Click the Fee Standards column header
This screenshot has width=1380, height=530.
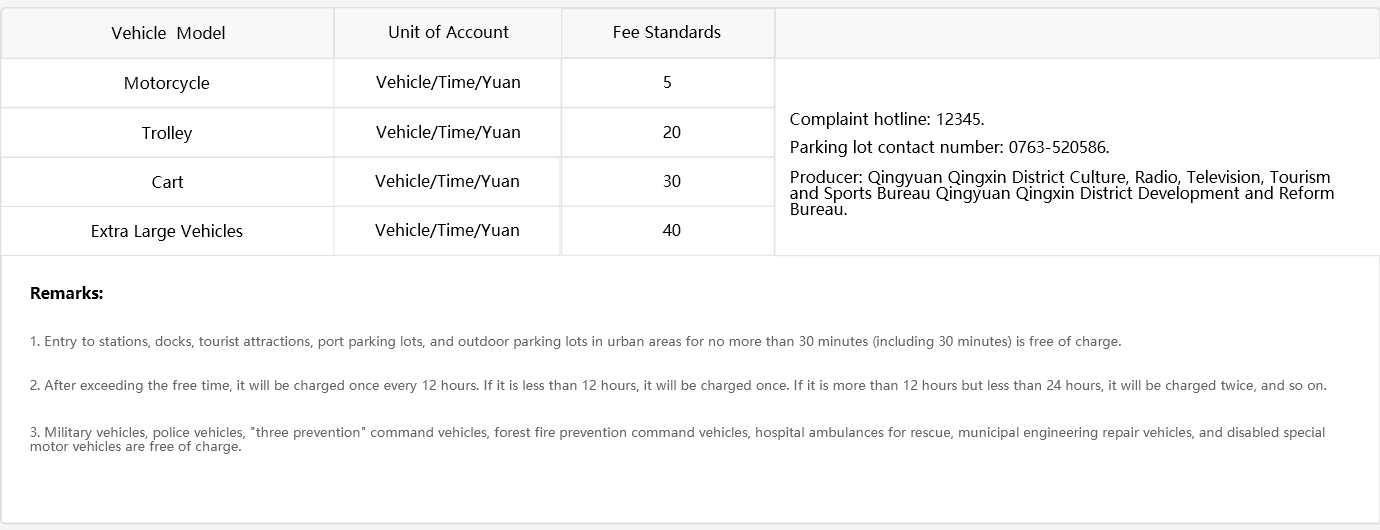tap(667, 32)
